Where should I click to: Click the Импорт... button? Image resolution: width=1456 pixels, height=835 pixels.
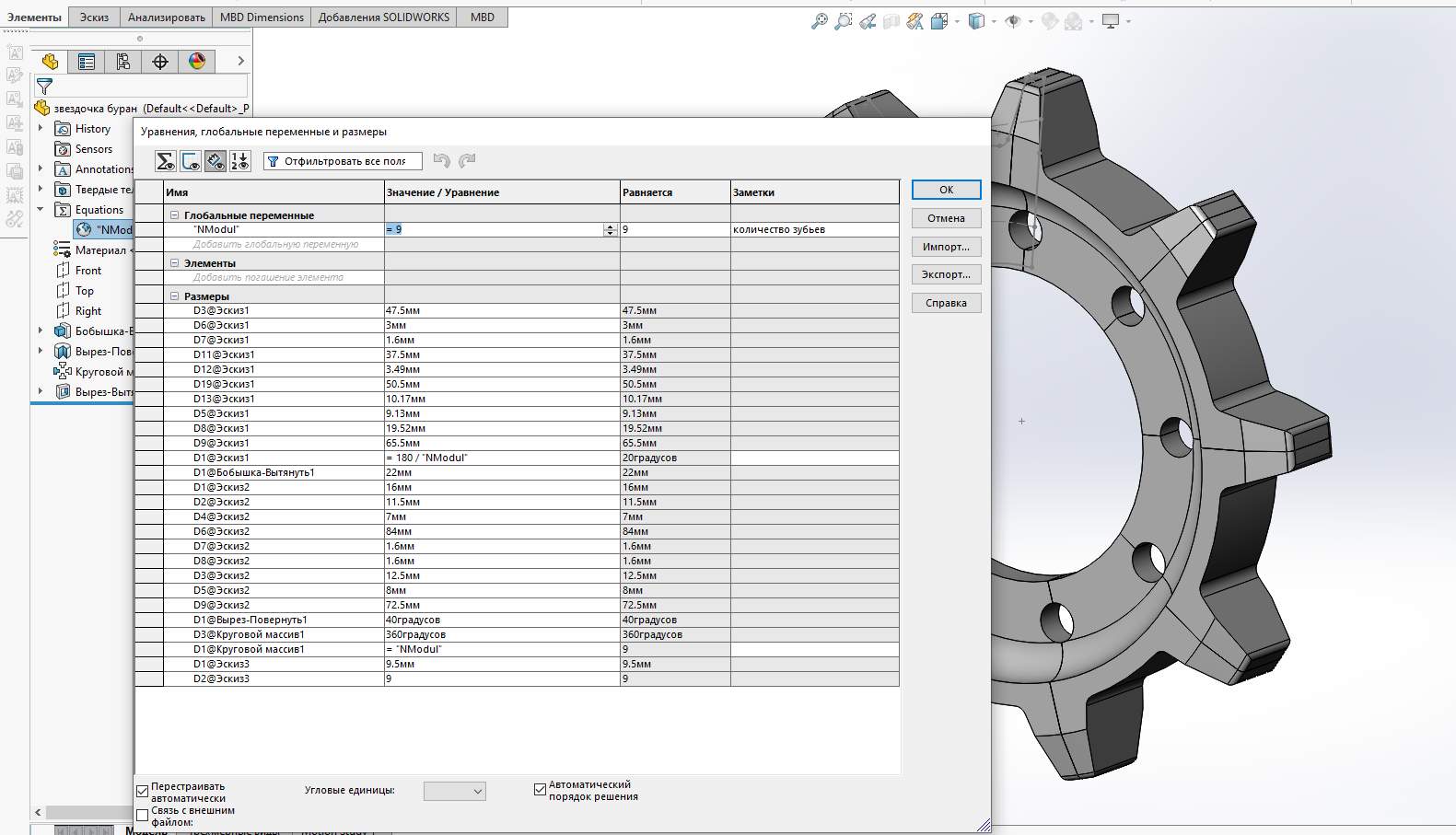[x=946, y=247]
